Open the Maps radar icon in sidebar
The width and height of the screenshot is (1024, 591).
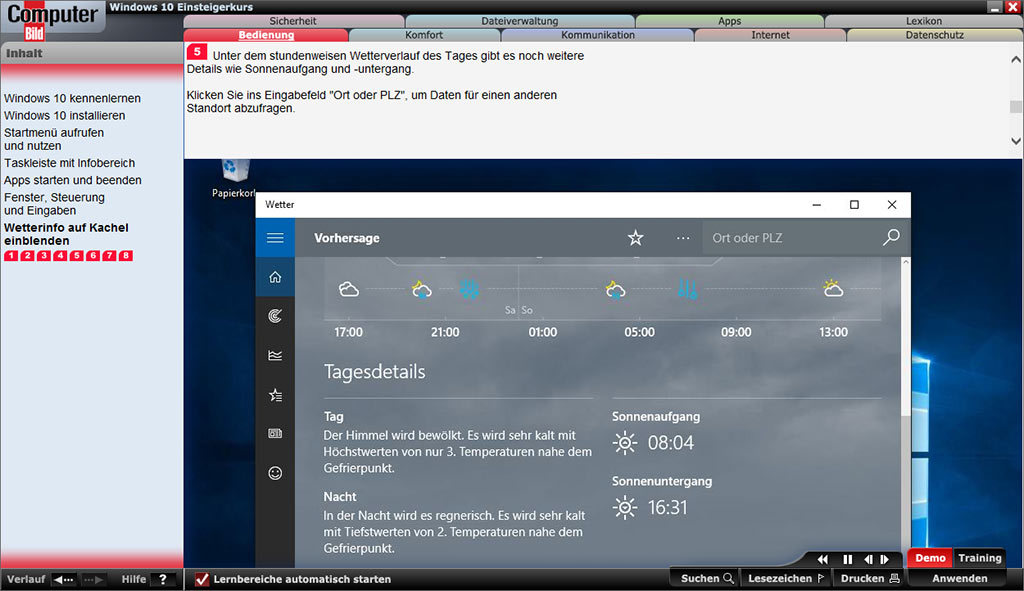click(x=275, y=316)
